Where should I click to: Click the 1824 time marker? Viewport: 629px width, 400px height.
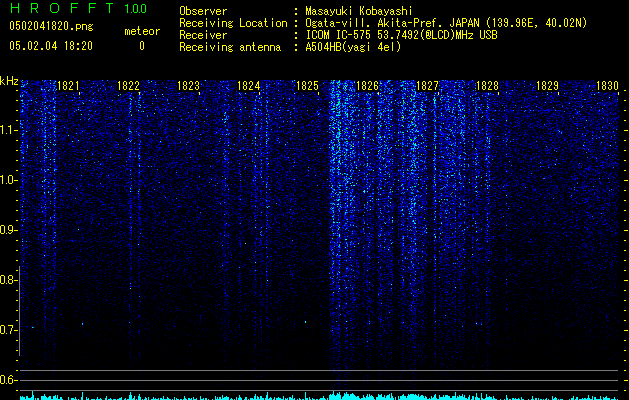tap(248, 86)
